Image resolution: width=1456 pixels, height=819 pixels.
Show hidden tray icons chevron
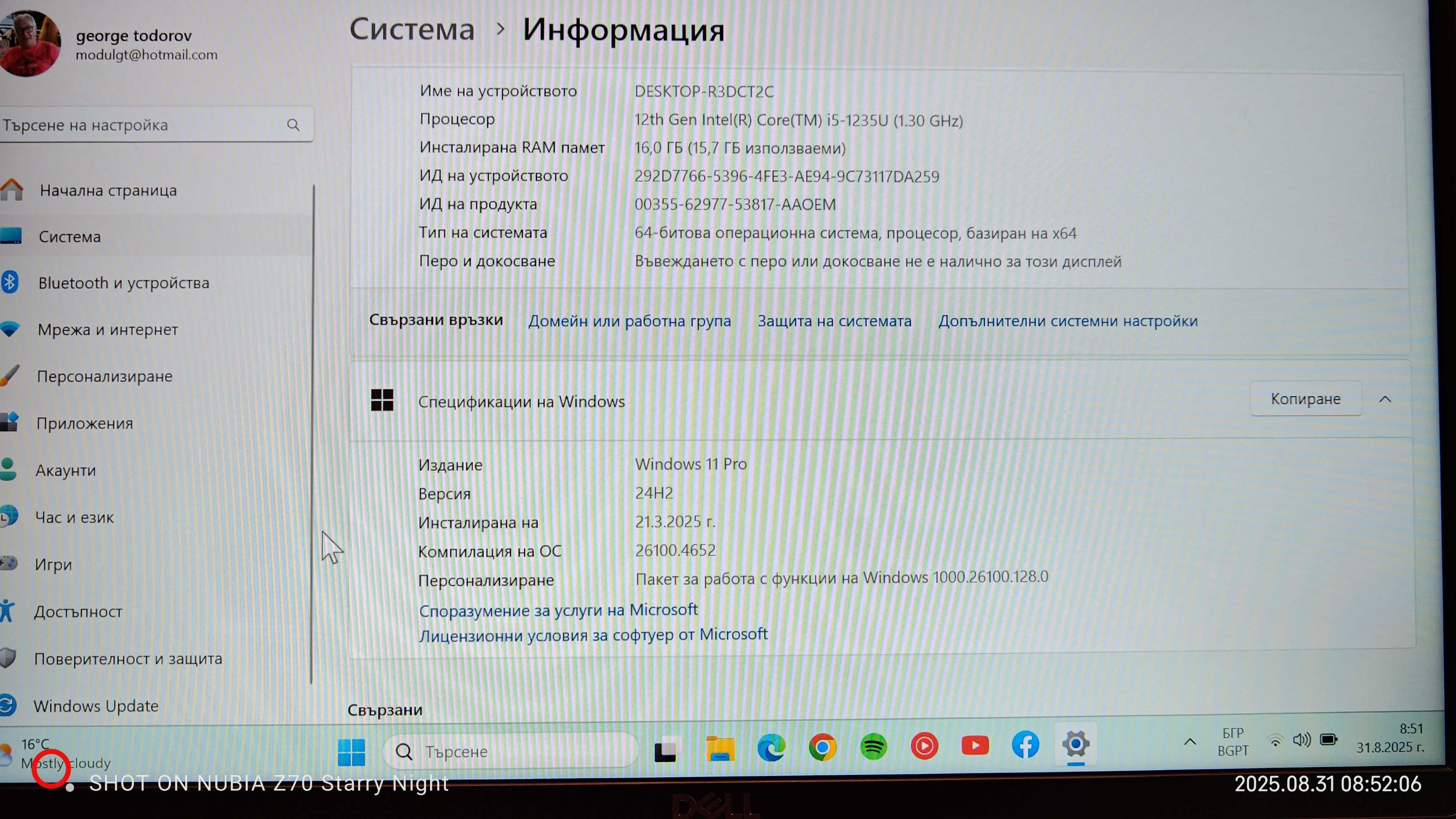tap(1190, 742)
